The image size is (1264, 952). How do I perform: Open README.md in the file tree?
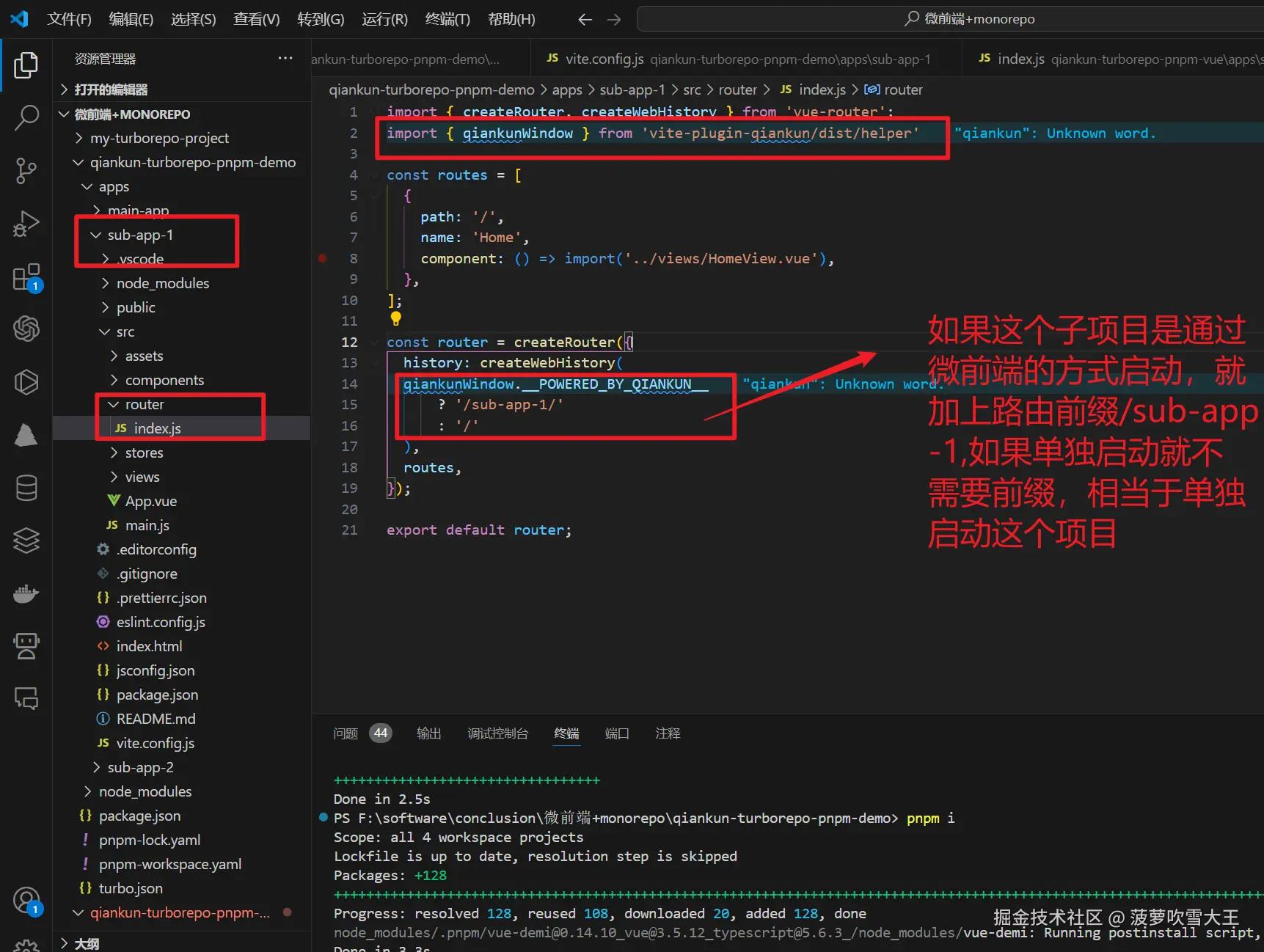point(181,719)
